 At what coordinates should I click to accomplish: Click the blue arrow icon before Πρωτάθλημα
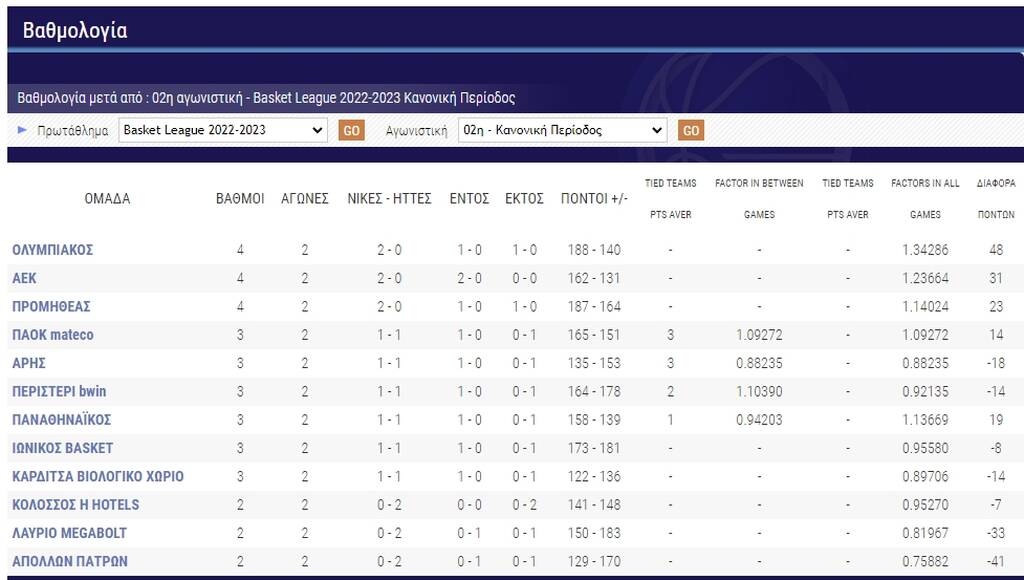pyautogui.click(x=22, y=130)
